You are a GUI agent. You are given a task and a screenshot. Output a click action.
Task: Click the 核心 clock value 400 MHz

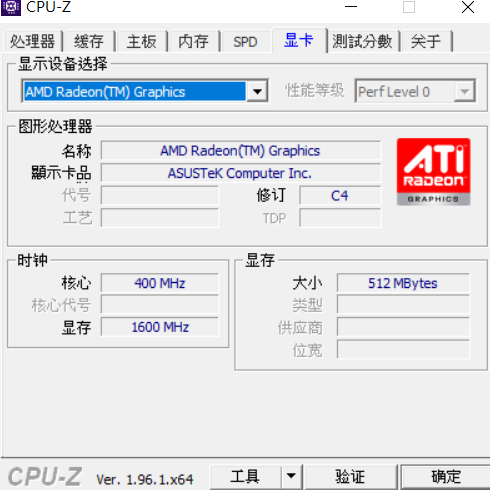coord(160,283)
